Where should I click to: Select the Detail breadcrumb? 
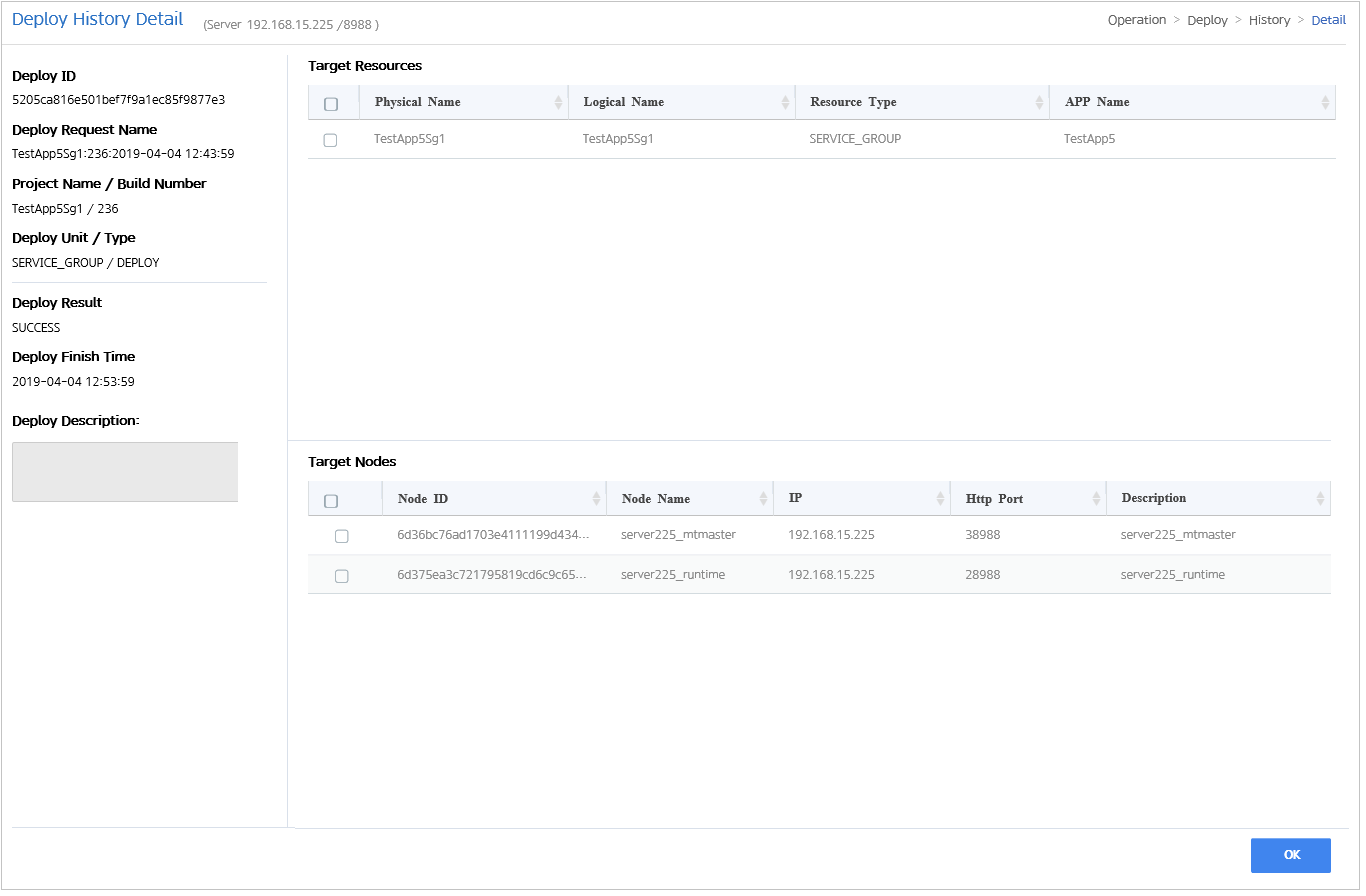coord(1328,20)
